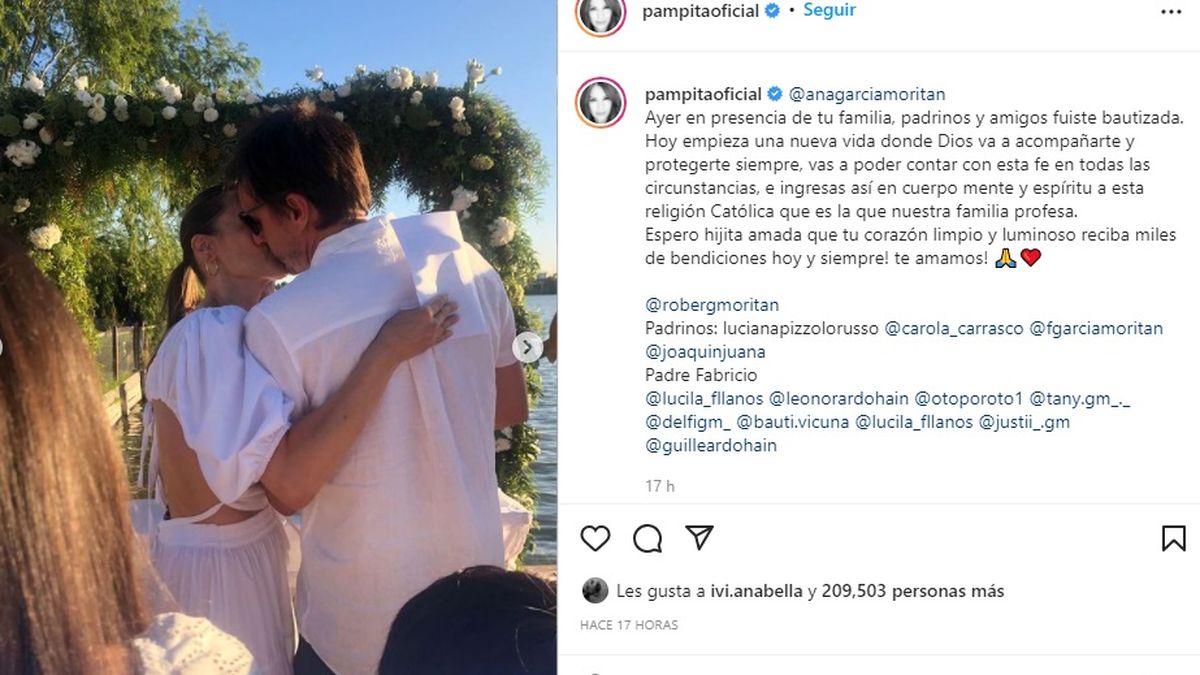Share post using paper plane icon
The image size is (1200, 675).
pyautogui.click(x=699, y=537)
